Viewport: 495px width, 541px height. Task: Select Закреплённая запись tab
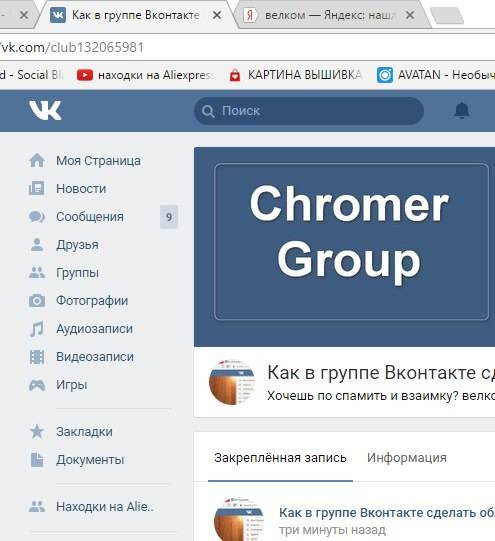[x=280, y=458]
